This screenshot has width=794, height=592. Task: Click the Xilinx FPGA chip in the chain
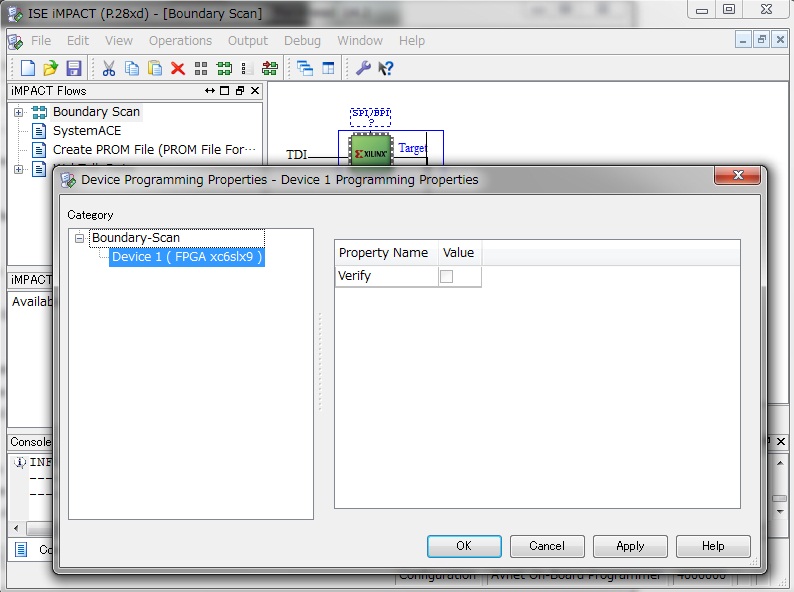371,150
